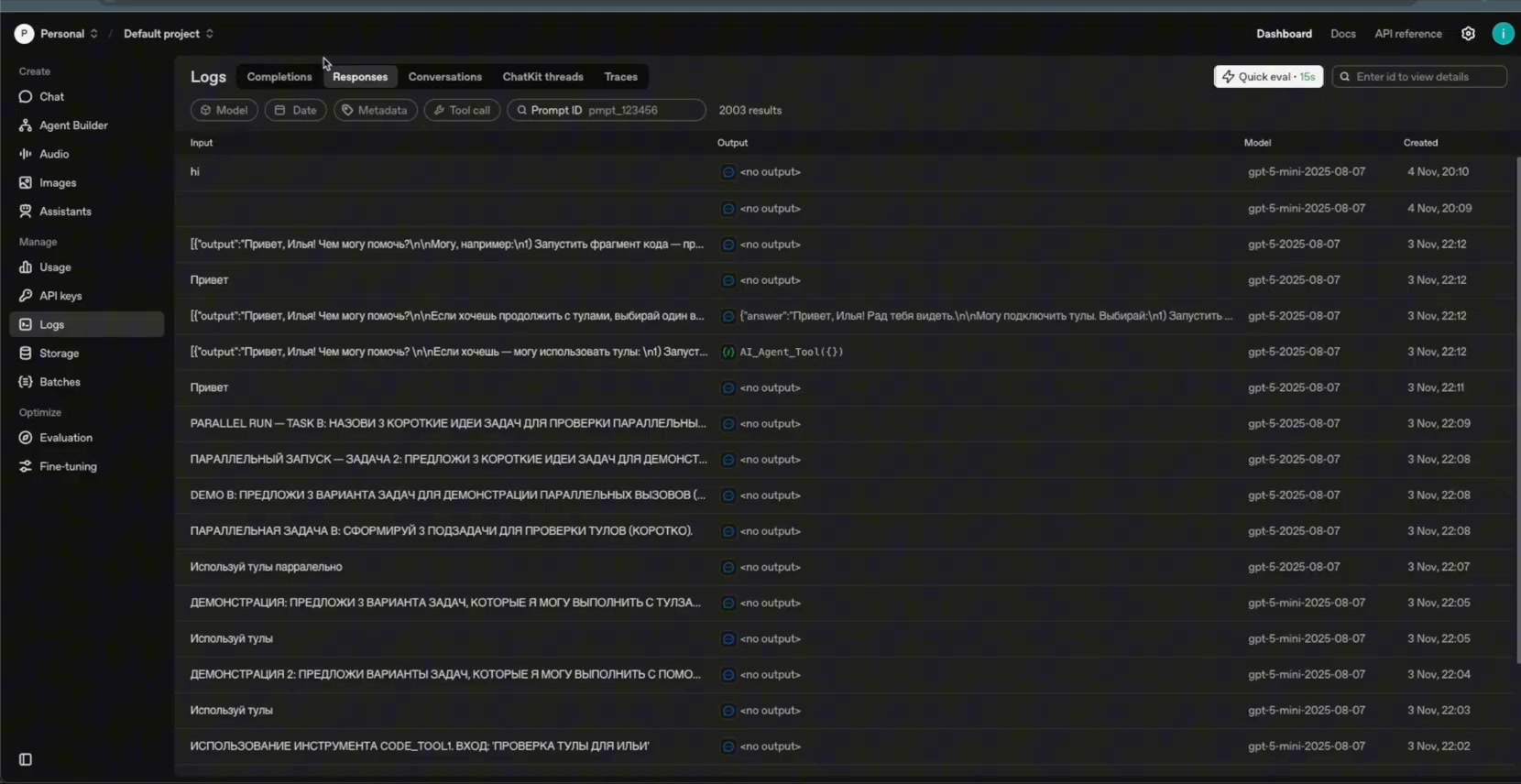Image resolution: width=1521 pixels, height=784 pixels.
Task: Open the first 'Привет' log row
Action: tap(843, 280)
